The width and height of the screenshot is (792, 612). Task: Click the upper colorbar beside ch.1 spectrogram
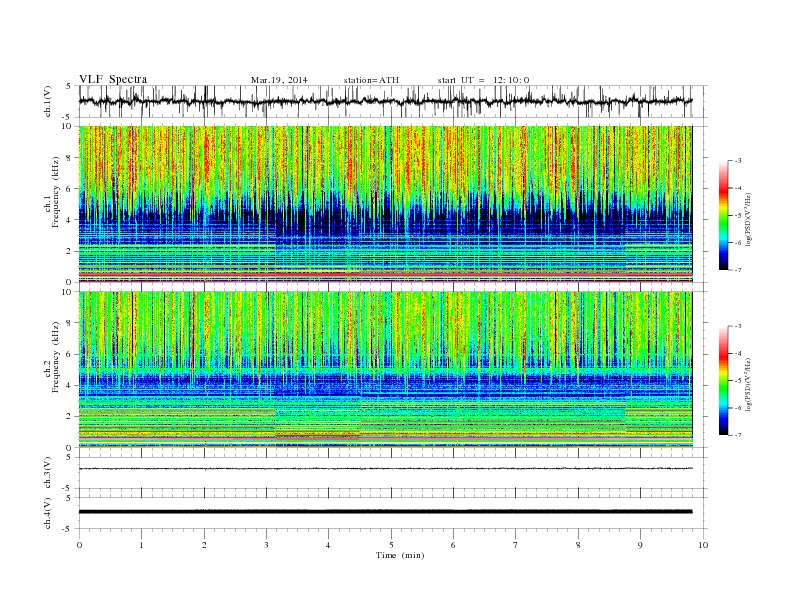click(723, 215)
